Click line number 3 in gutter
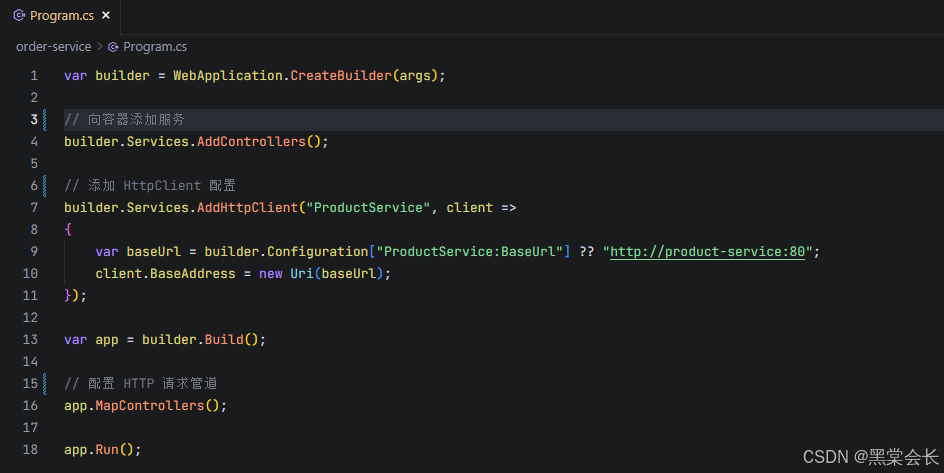The width and height of the screenshot is (944, 473). pos(34,120)
